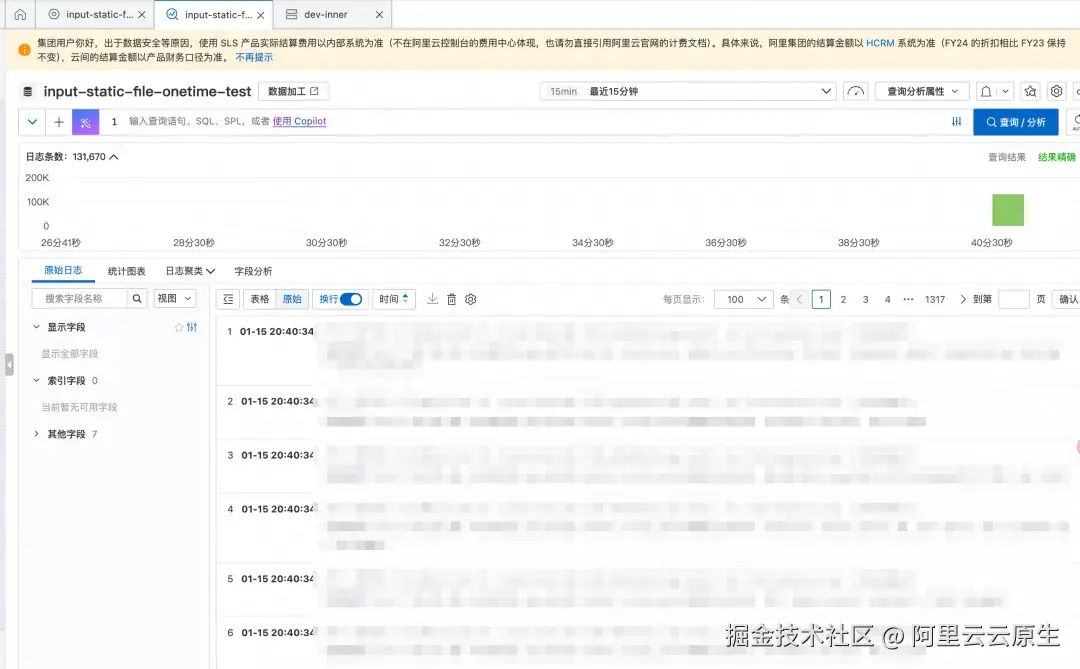
Task: Open log display settings gear icon
Action: pos(471,299)
